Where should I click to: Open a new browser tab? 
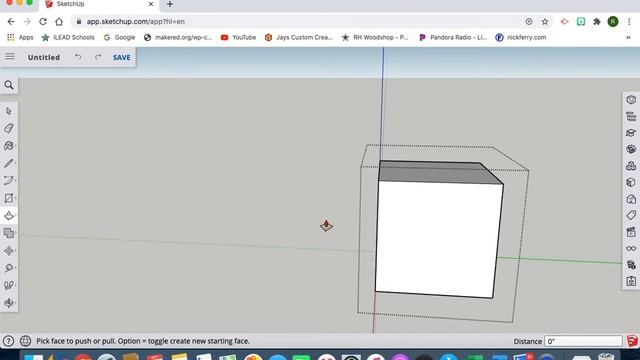coord(170,4)
